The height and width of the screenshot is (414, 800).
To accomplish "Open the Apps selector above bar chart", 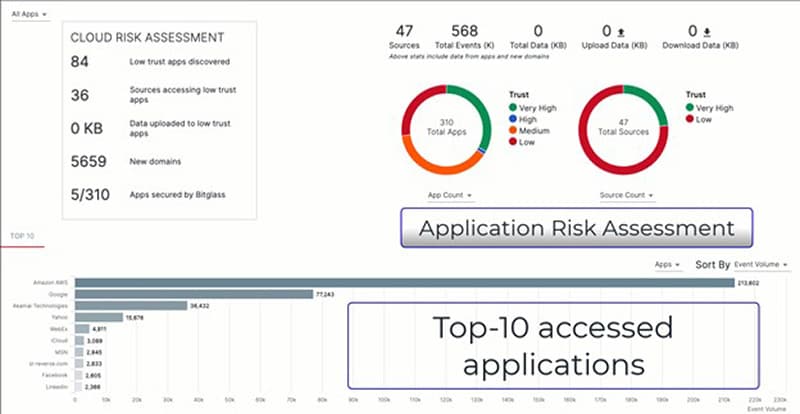I will 667,265.
